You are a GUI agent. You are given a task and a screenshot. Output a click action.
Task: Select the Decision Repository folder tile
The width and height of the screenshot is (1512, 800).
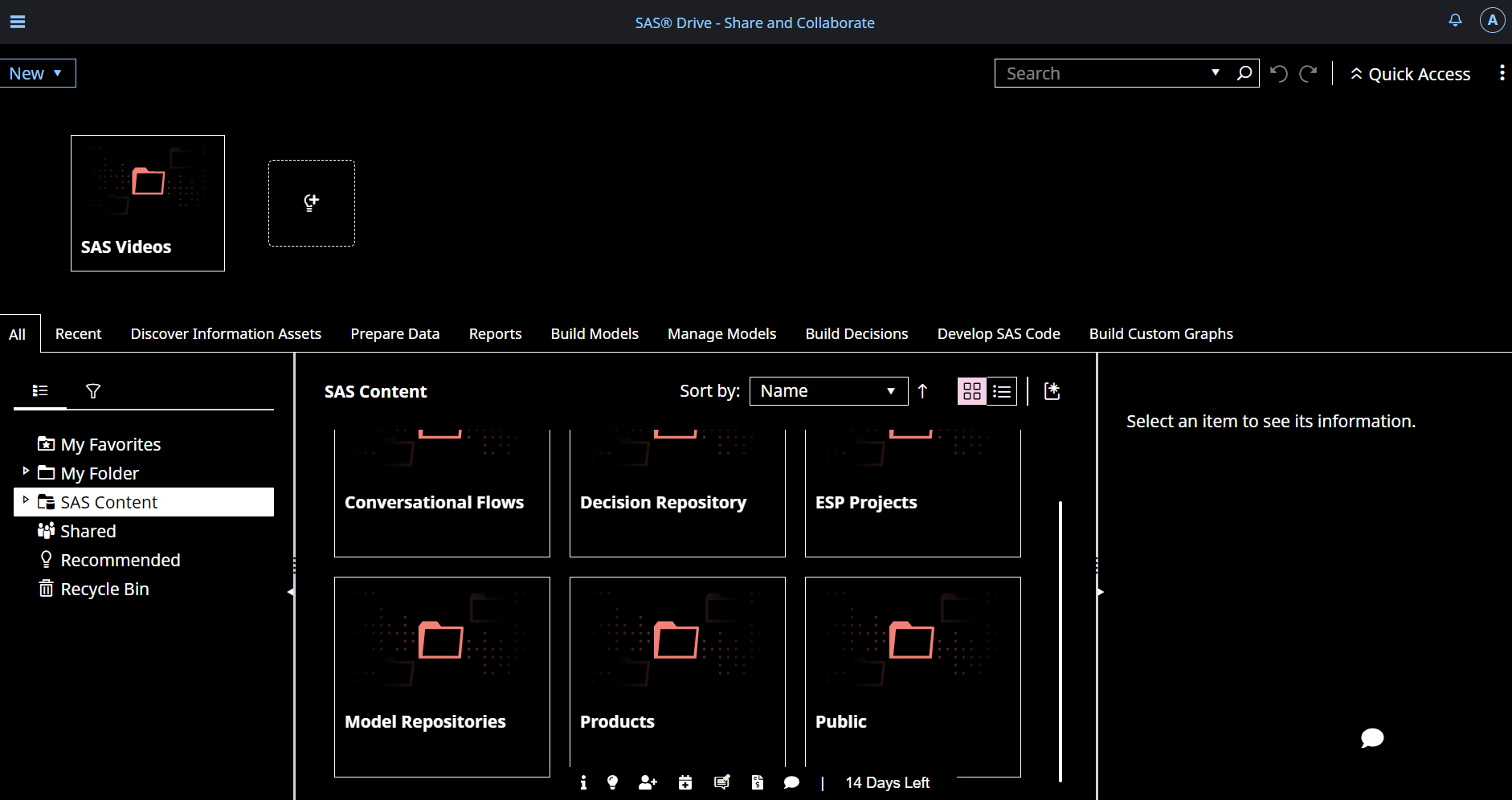pyautogui.click(x=677, y=493)
